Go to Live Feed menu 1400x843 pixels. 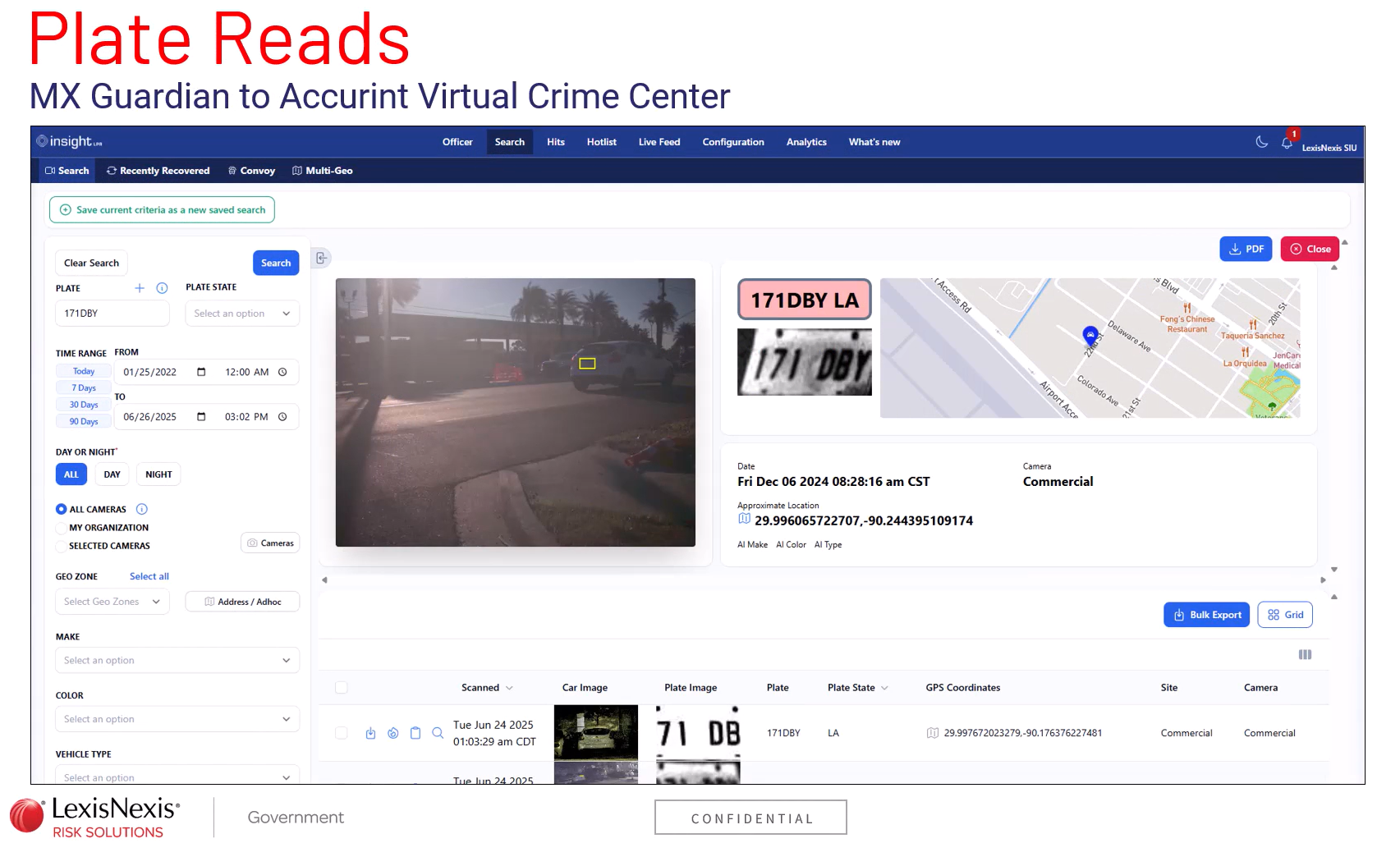click(659, 142)
